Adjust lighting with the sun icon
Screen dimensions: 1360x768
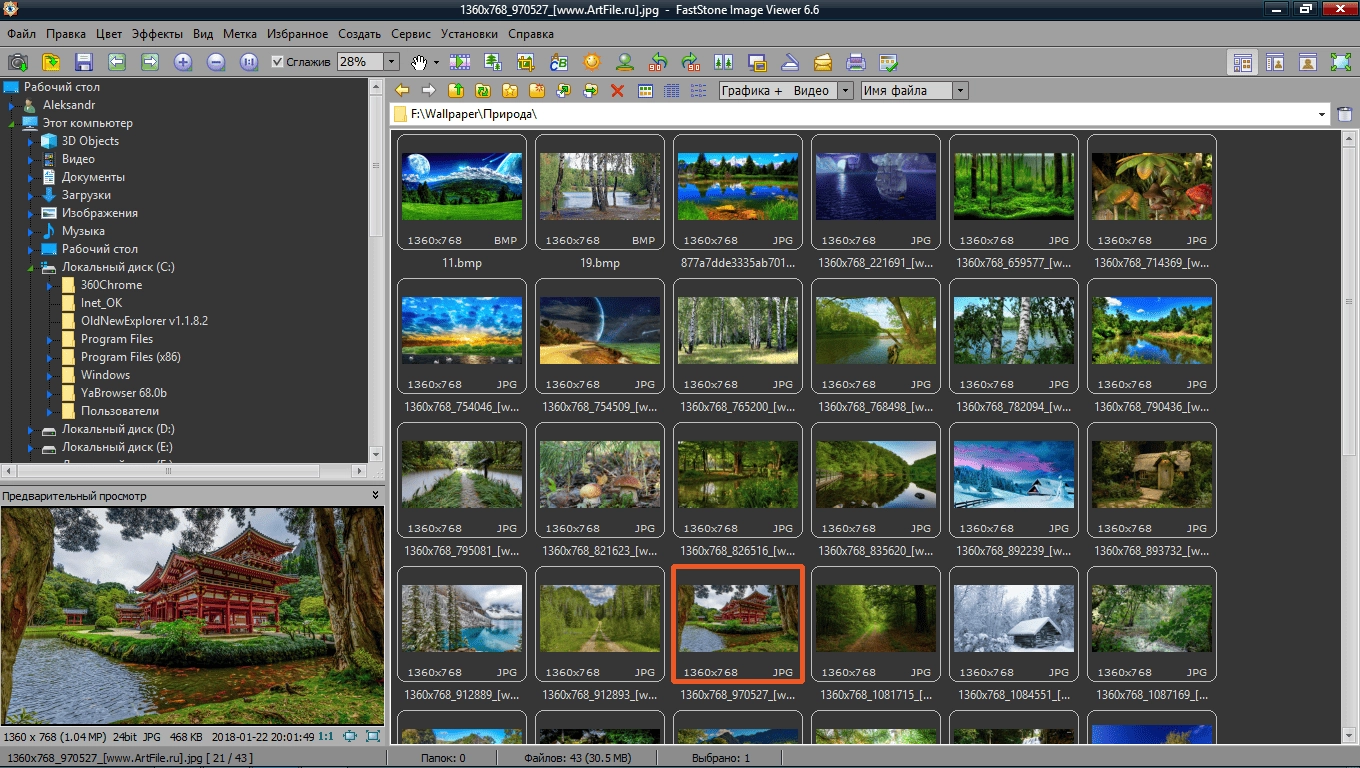pos(592,62)
